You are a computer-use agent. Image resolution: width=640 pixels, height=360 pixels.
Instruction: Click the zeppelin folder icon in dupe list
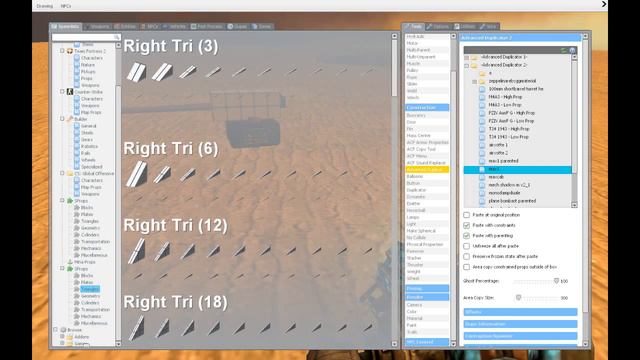click(x=482, y=81)
